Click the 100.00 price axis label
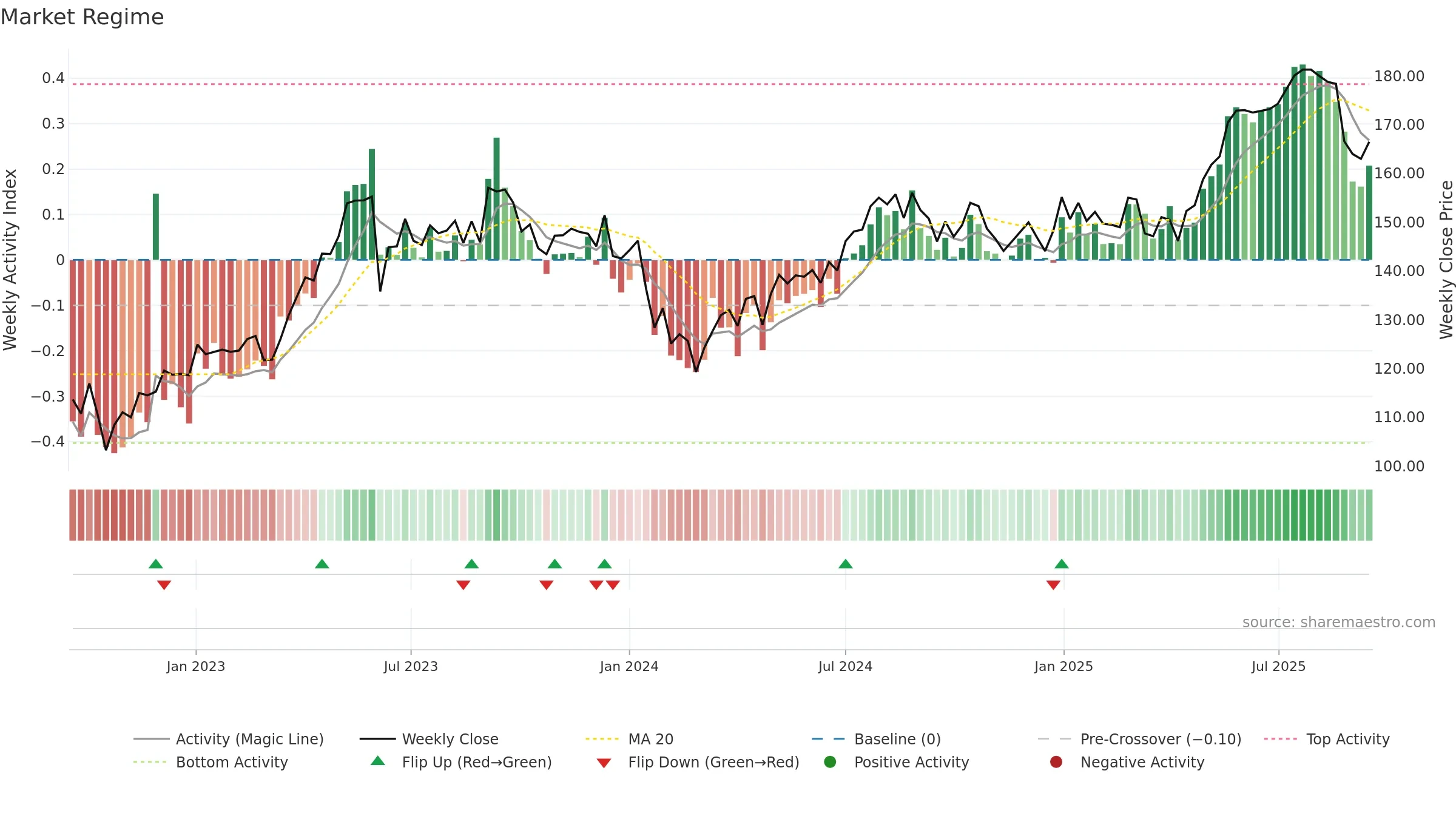This screenshot has width=1456, height=819. 1399,467
